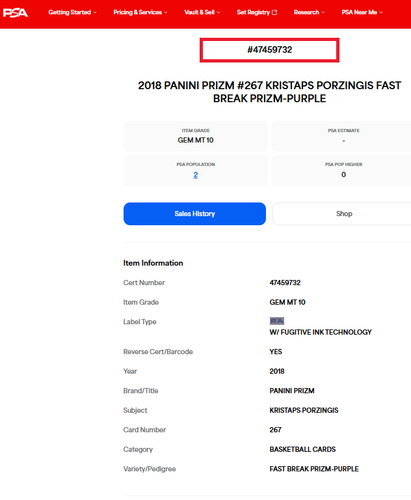
Task: Click the Item Grade GEM MT 10 card
Action: pos(196,136)
